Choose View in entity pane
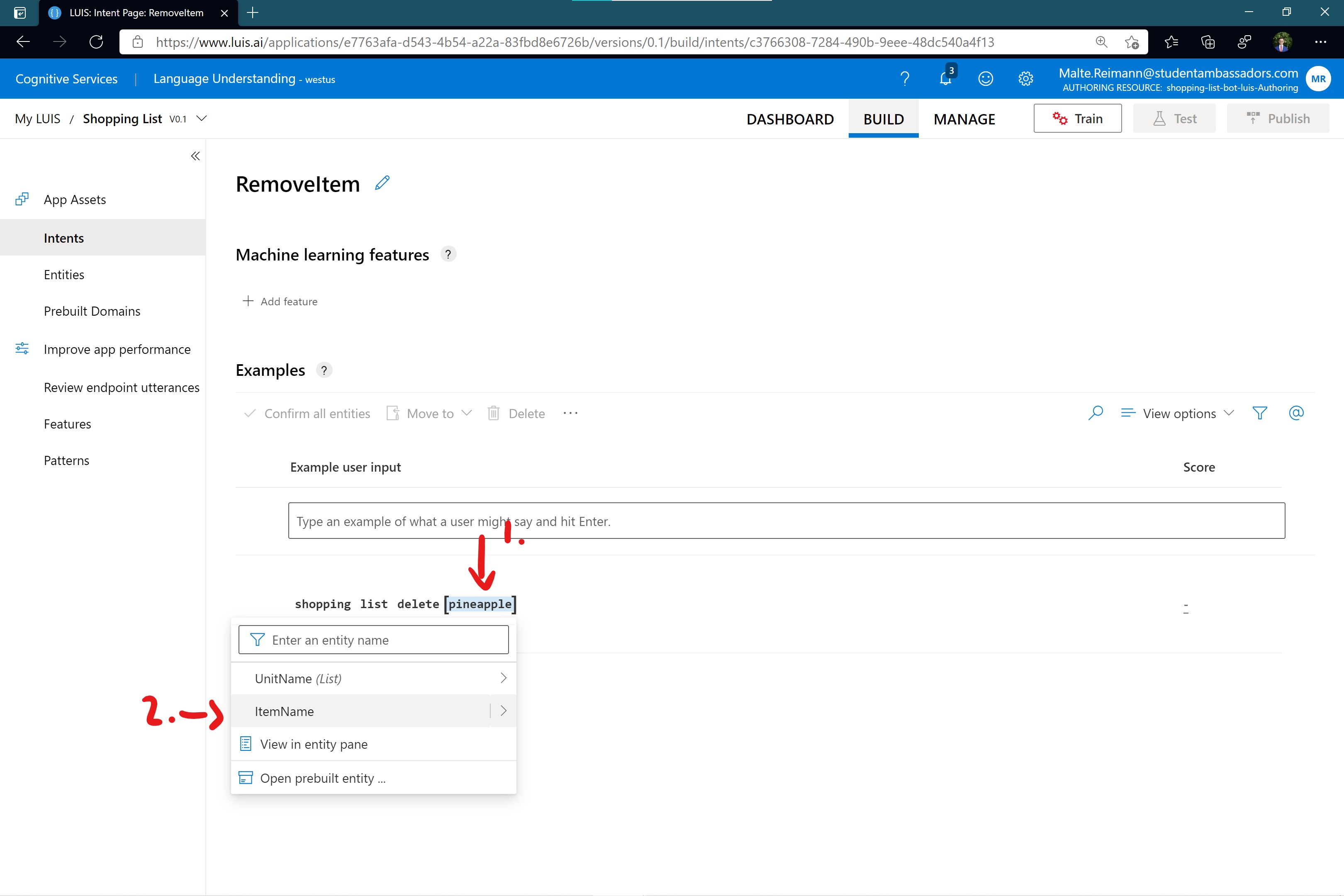The width and height of the screenshot is (1344, 896). [x=314, y=744]
